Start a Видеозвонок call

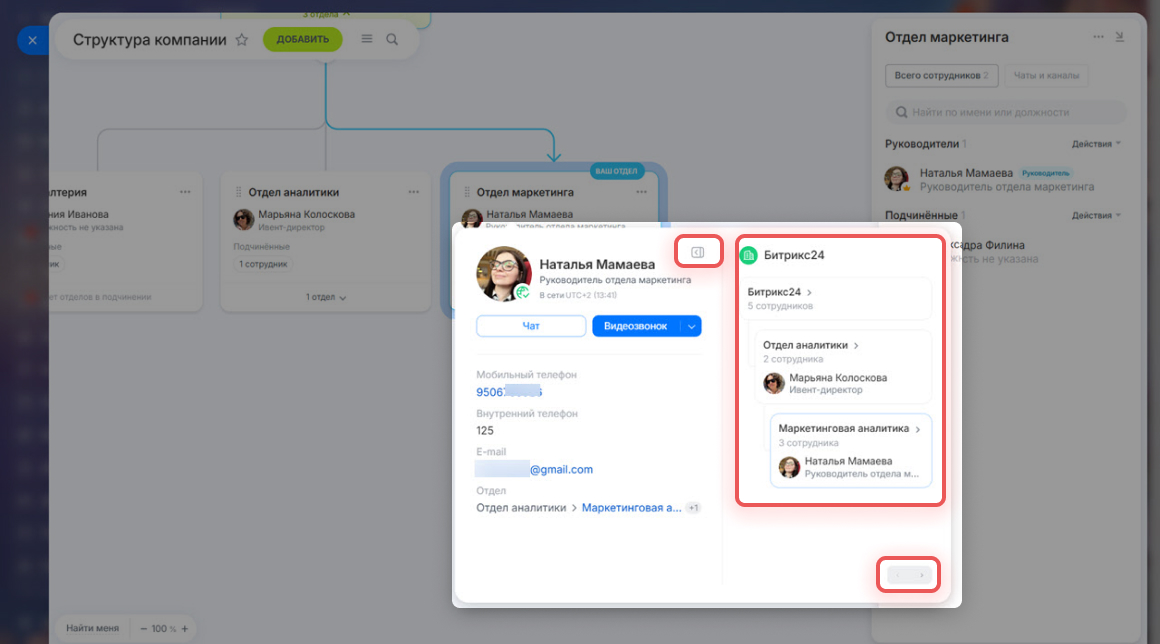coord(635,326)
